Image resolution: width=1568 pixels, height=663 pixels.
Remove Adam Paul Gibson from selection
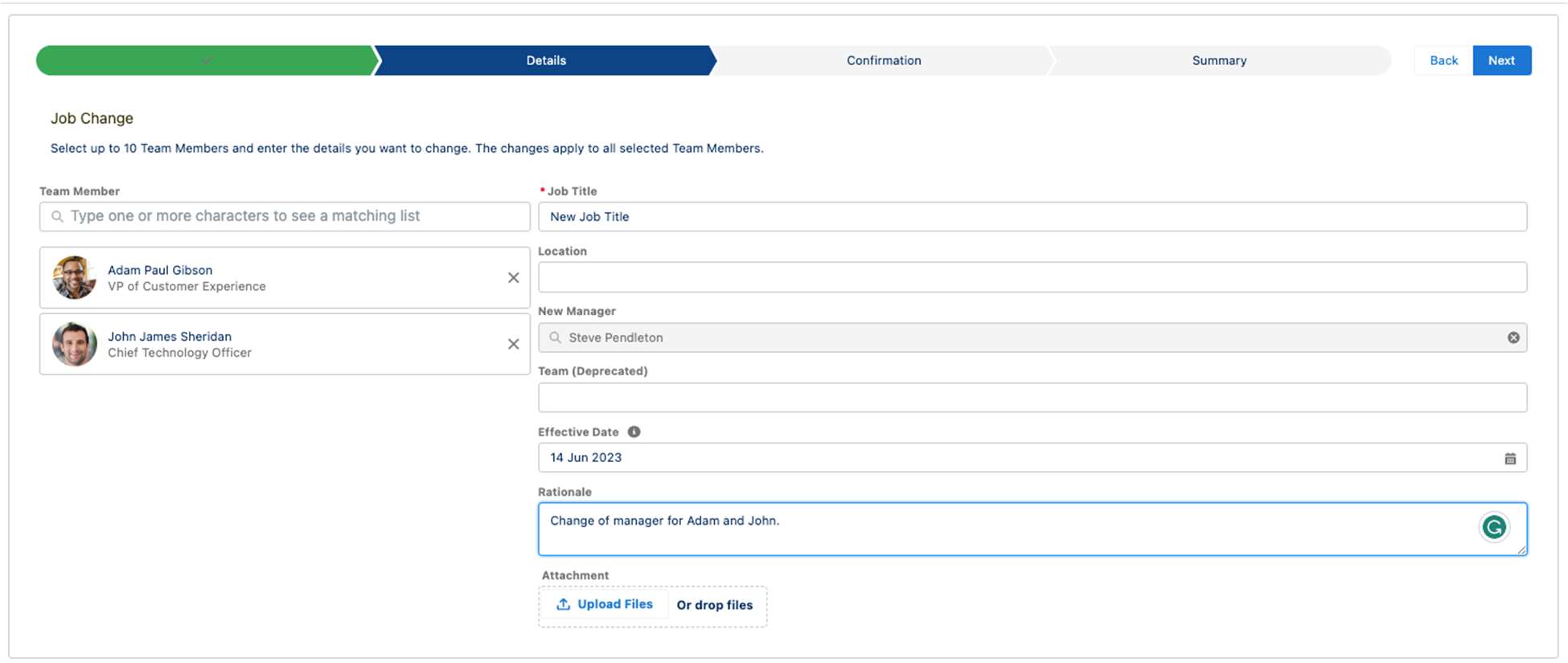pyautogui.click(x=513, y=278)
